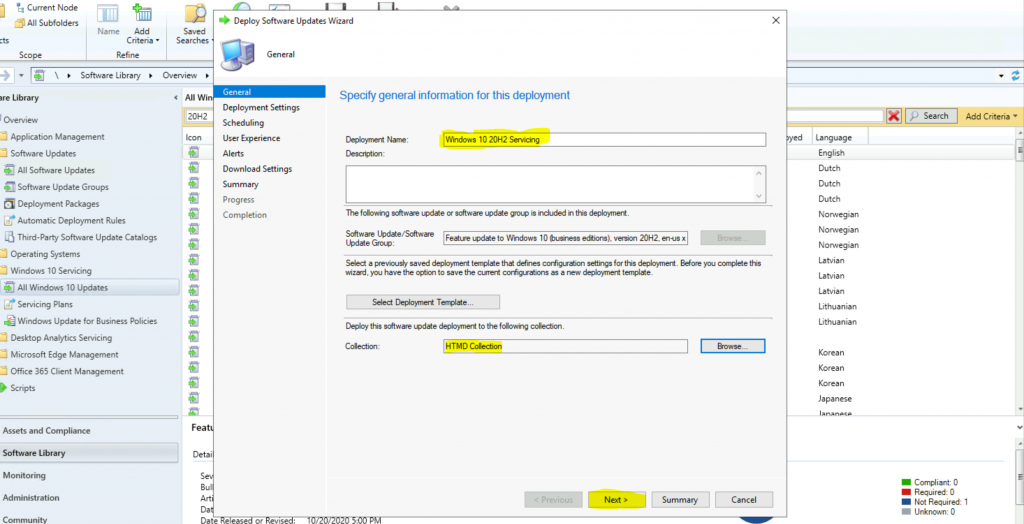
Task: Open Third-Party Software Update Catalogs node
Action: click(87, 237)
